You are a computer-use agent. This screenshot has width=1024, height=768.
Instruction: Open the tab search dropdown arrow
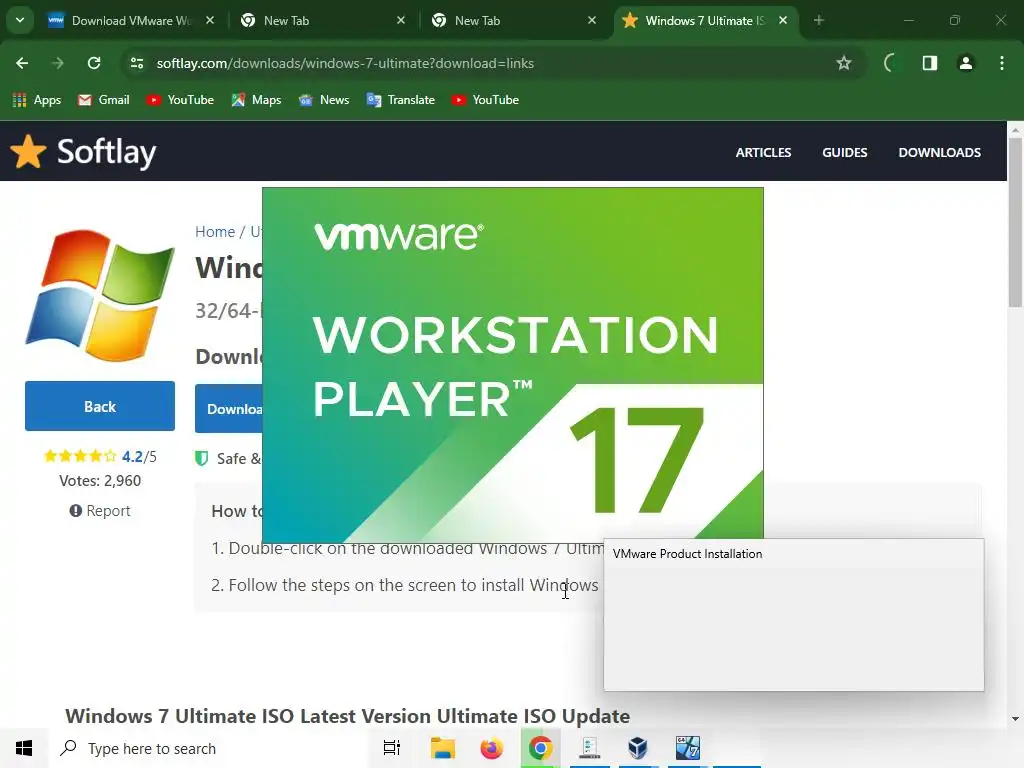coord(20,20)
